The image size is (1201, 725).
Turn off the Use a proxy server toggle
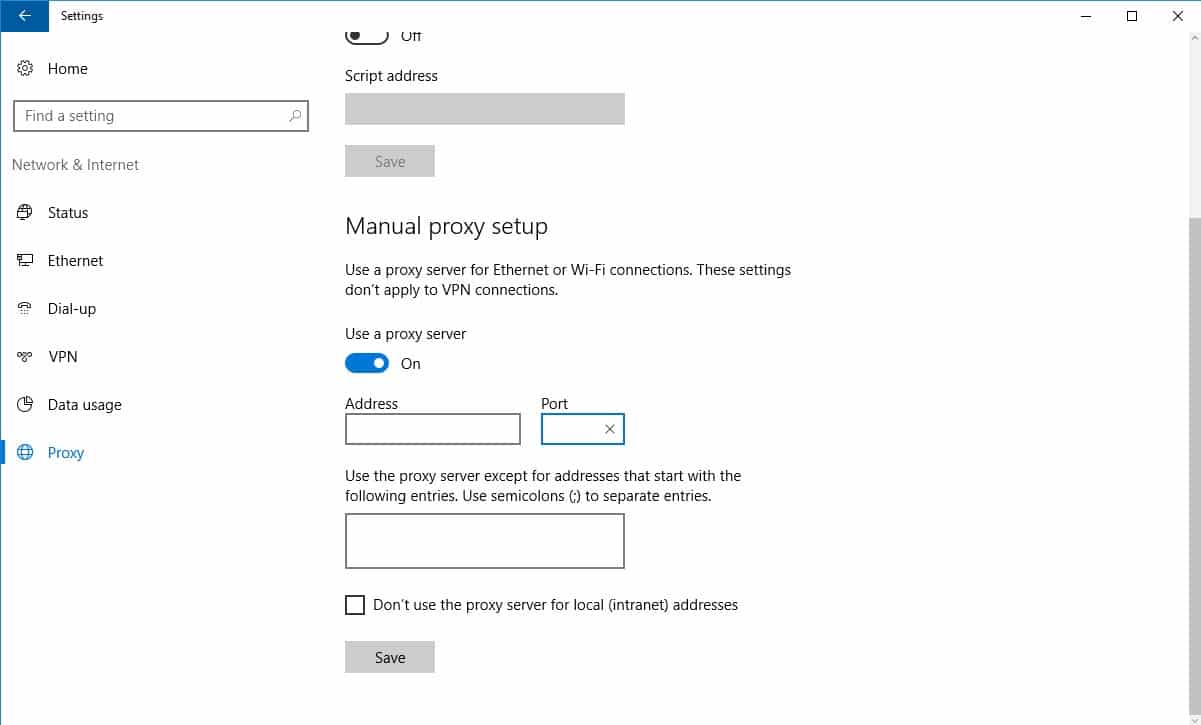pyautogui.click(x=367, y=363)
